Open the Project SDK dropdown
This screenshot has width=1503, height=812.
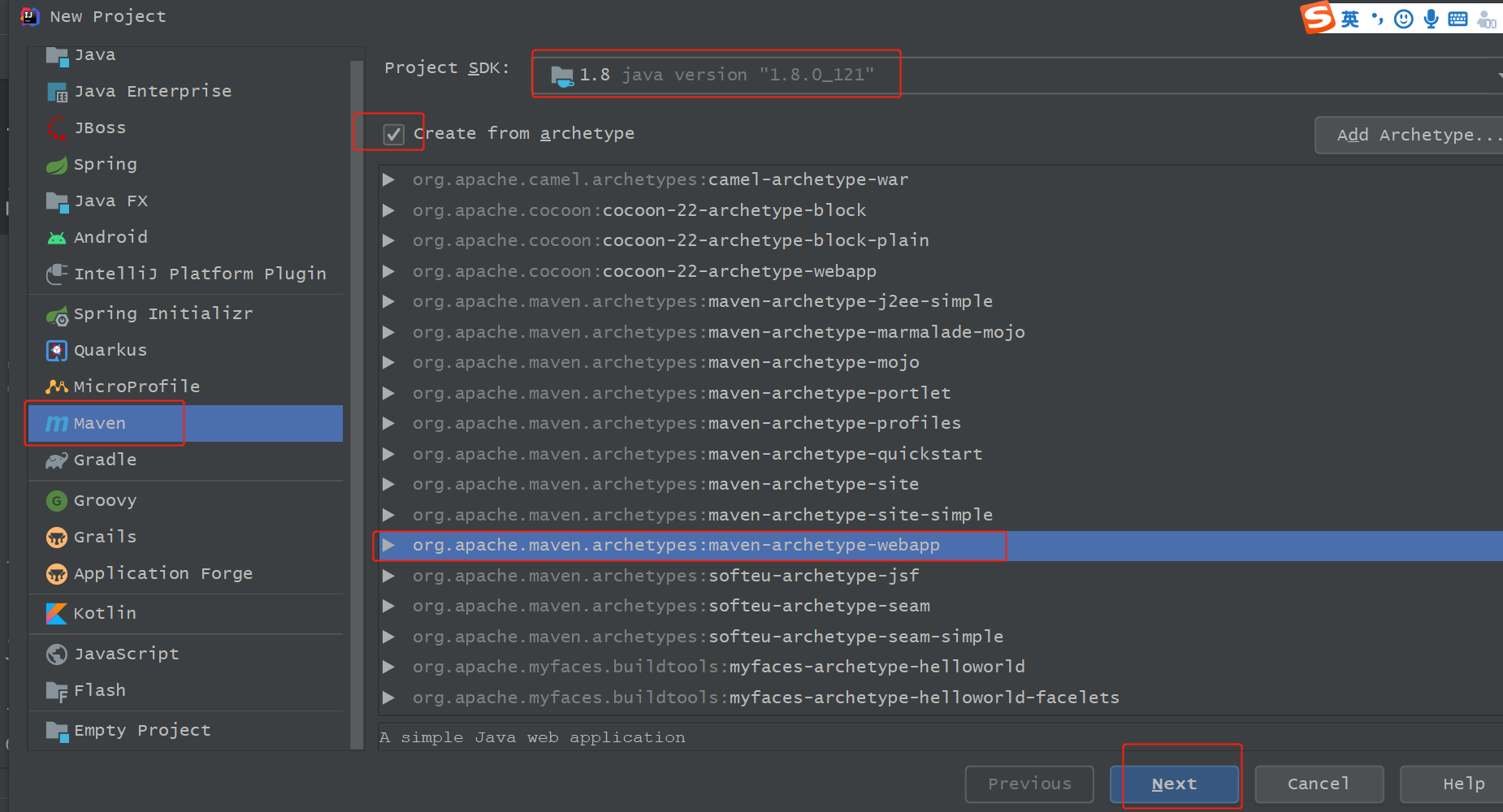(x=1016, y=76)
